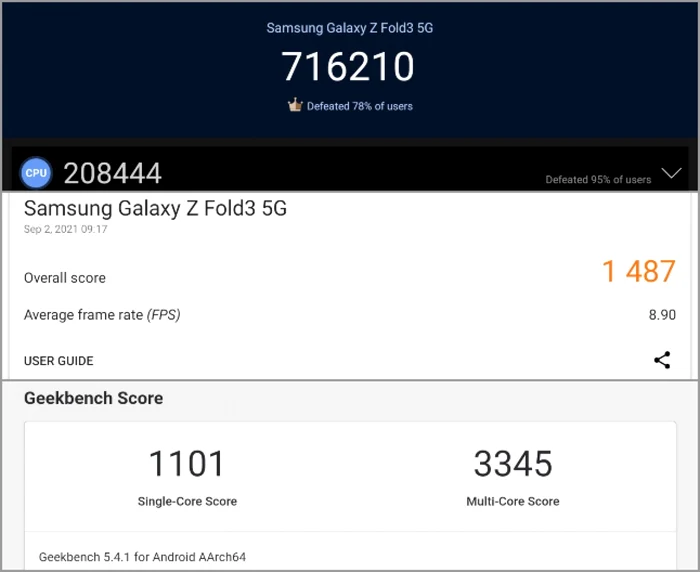Select the multi-core value 3345
The width and height of the screenshot is (700, 572).
point(513,463)
